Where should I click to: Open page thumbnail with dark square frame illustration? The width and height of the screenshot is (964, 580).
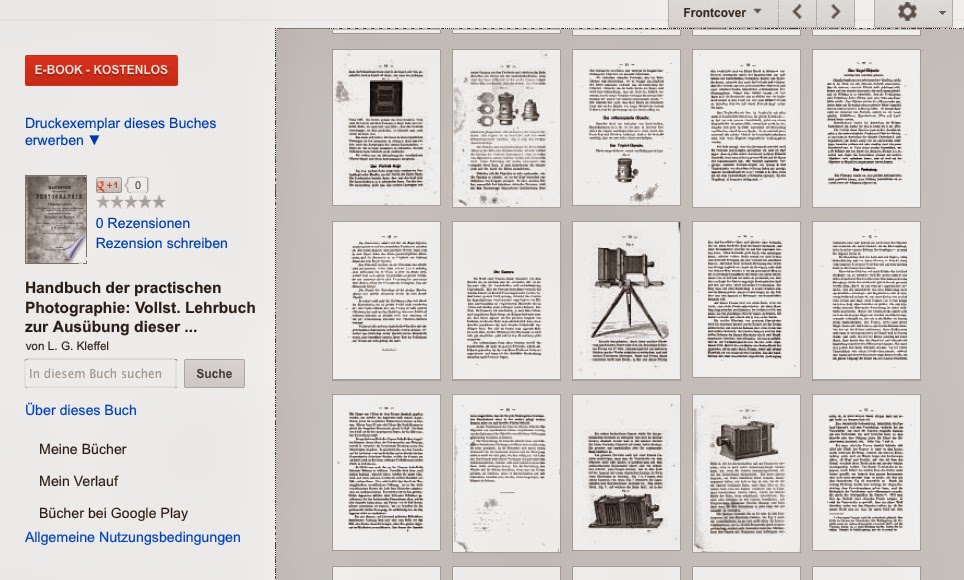pyautogui.click(x=386, y=127)
